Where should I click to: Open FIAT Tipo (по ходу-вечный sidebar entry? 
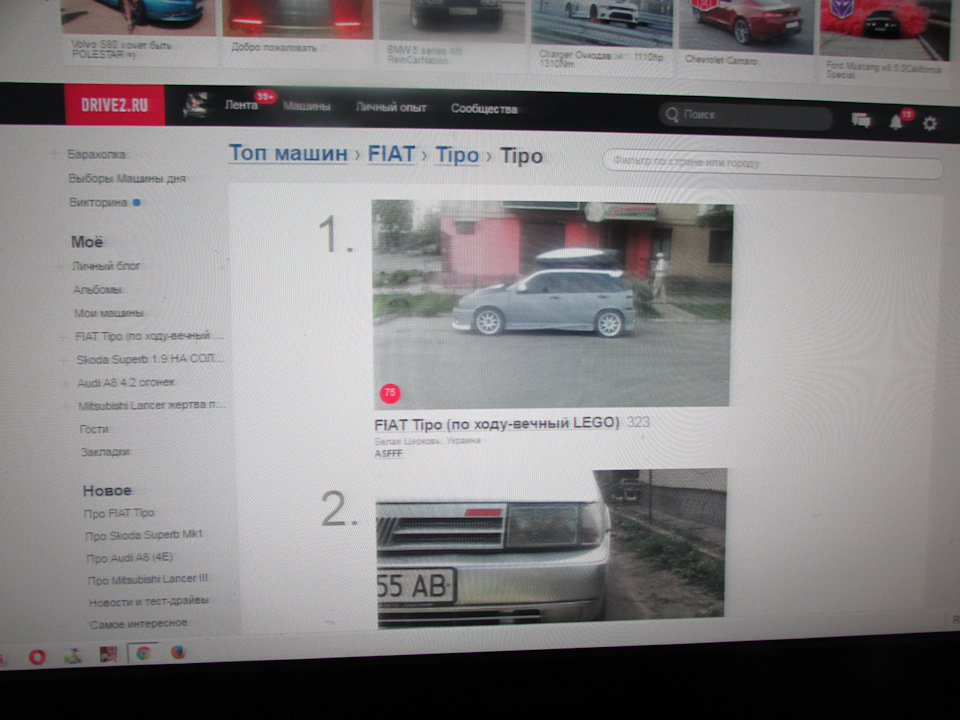[x=147, y=336]
